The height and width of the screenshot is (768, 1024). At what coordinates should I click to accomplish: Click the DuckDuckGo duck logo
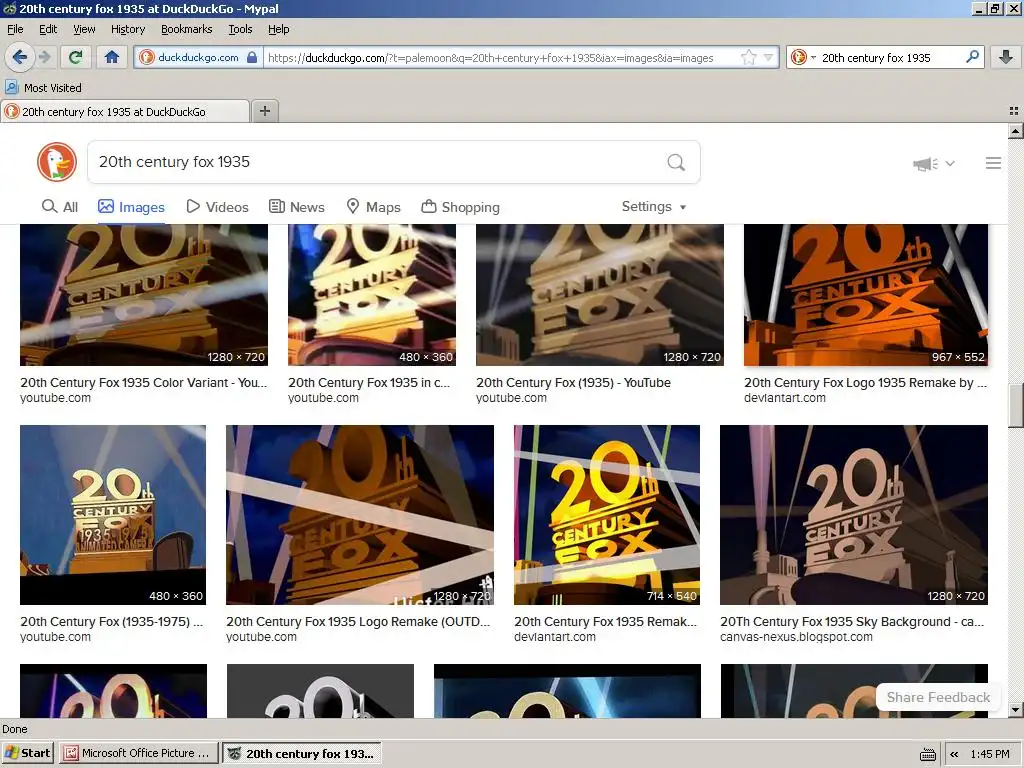[x=57, y=162]
